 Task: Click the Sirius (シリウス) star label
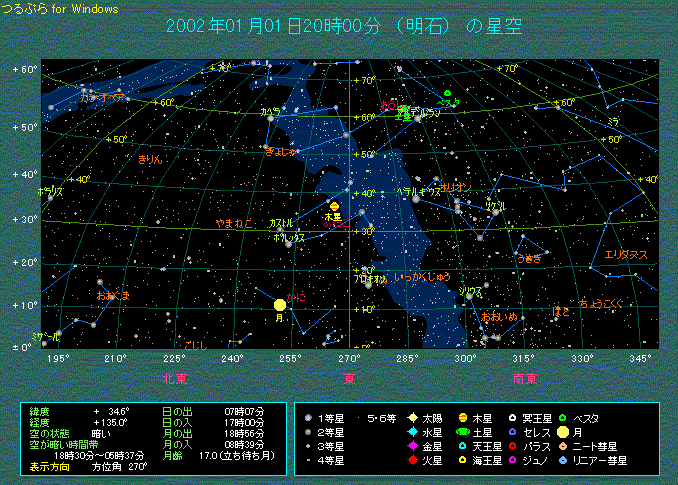pos(470,291)
